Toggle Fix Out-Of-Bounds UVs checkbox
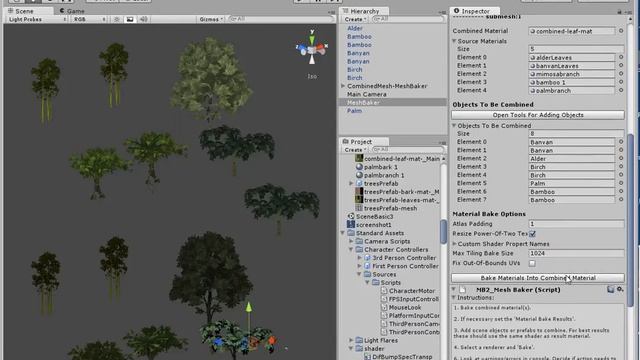 click(532, 263)
